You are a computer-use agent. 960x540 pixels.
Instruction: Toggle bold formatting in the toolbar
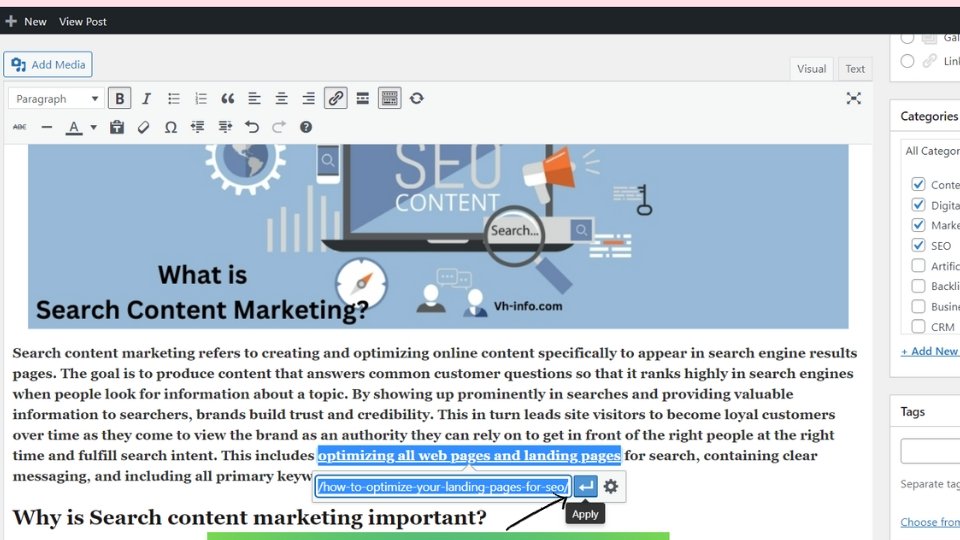pyautogui.click(x=119, y=99)
